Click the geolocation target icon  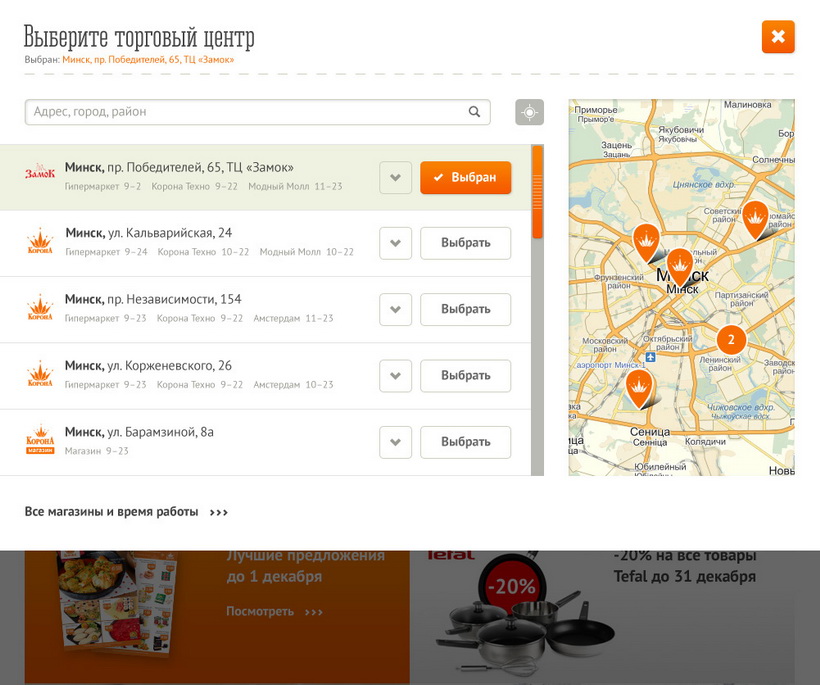point(529,112)
